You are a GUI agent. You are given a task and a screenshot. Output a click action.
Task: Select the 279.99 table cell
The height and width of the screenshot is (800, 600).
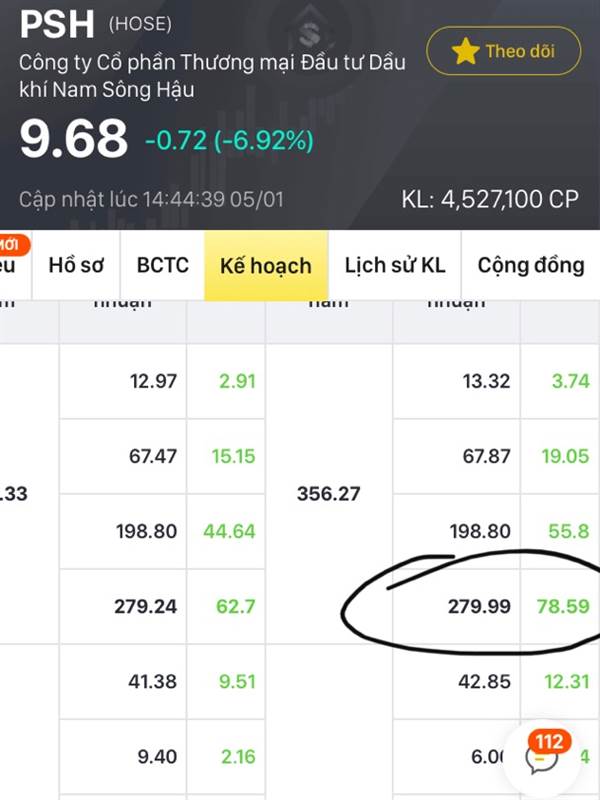(x=457, y=606)
